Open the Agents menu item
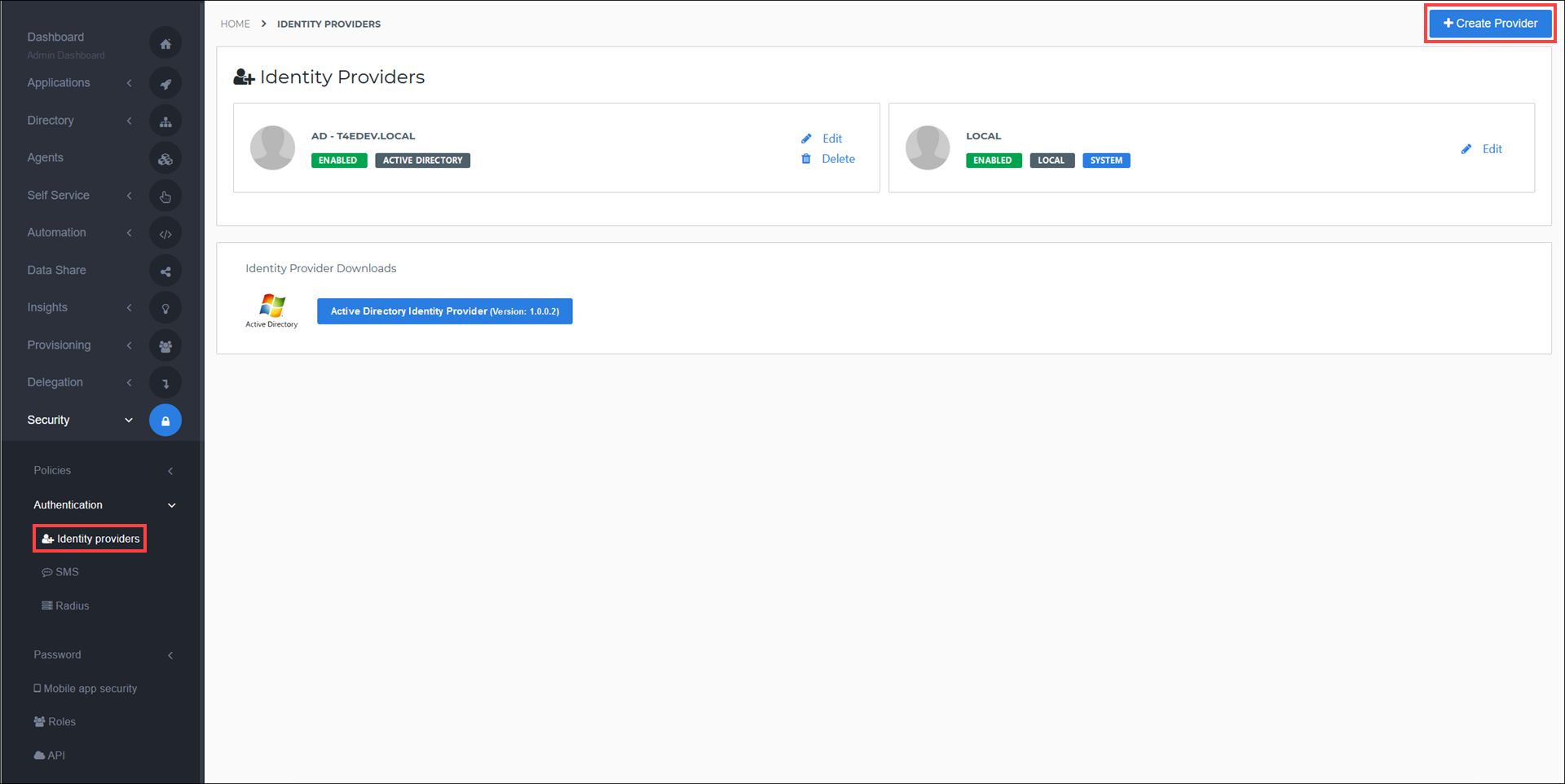The height and width of the screenshot is (784, 1565). click(x=45, y=157)
